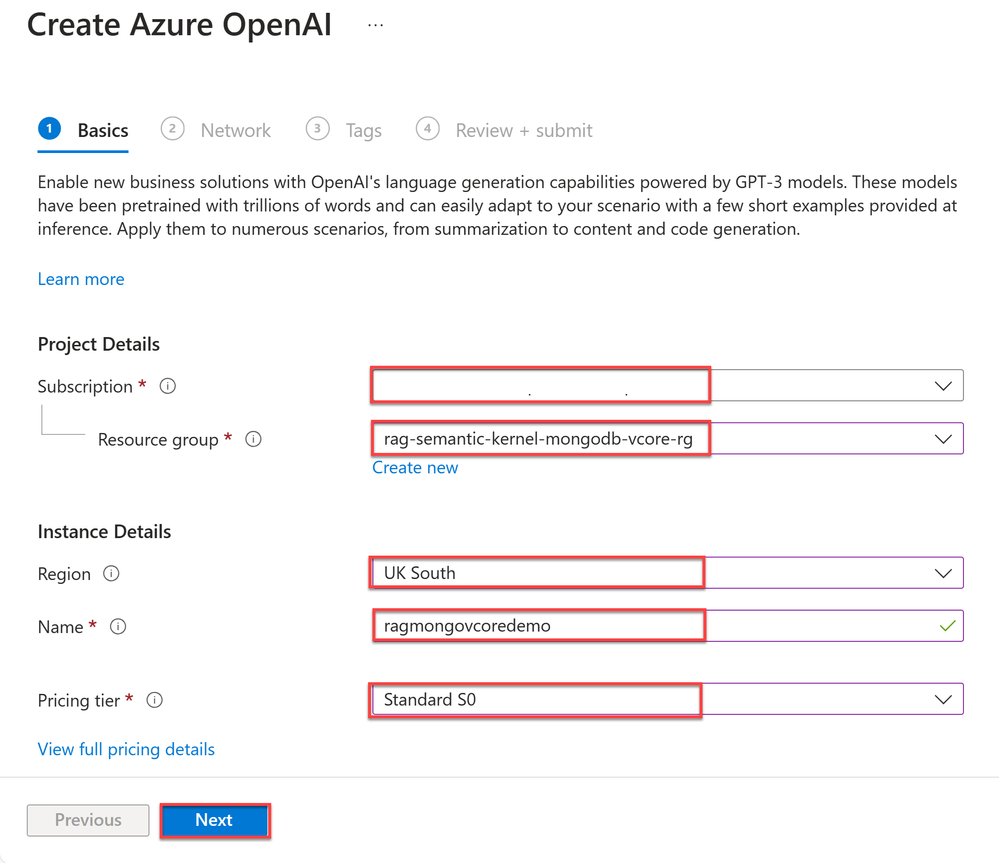The height and width of the screenshot is (863, 999).
Task: Click the Pricing tier field label
Action: pyautogui.click(x=79, y=701)
